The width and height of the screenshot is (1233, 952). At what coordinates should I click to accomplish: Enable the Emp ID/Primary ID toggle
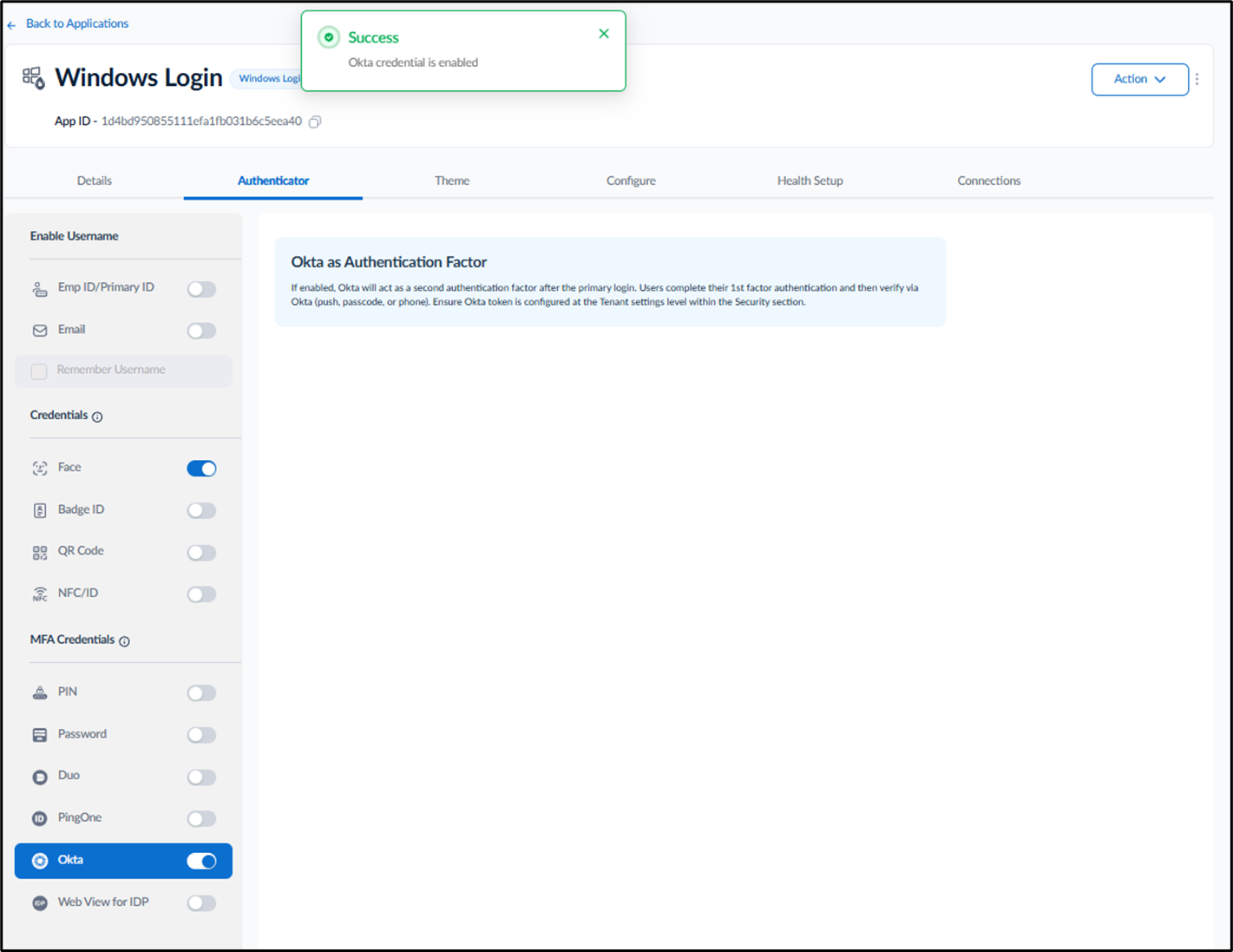click(x=201, y=289)
